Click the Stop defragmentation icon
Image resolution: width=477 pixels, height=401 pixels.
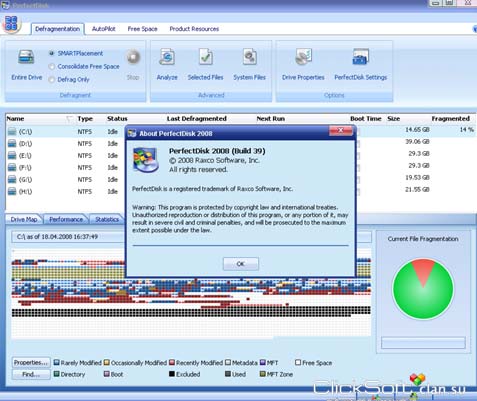coord(134,57)
